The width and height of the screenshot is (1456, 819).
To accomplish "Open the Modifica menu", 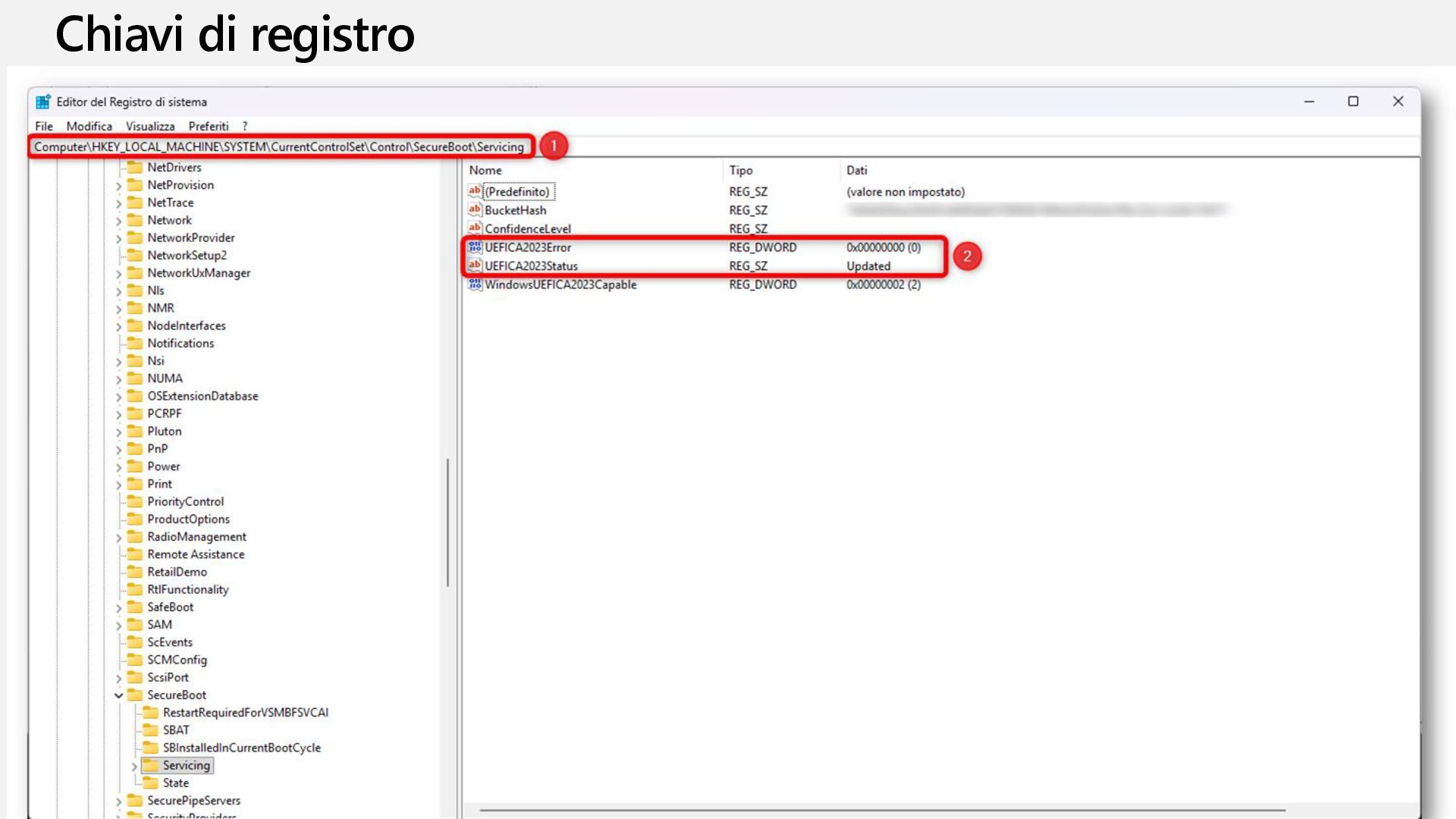I will pyautogui.click(x=89, y=126).
